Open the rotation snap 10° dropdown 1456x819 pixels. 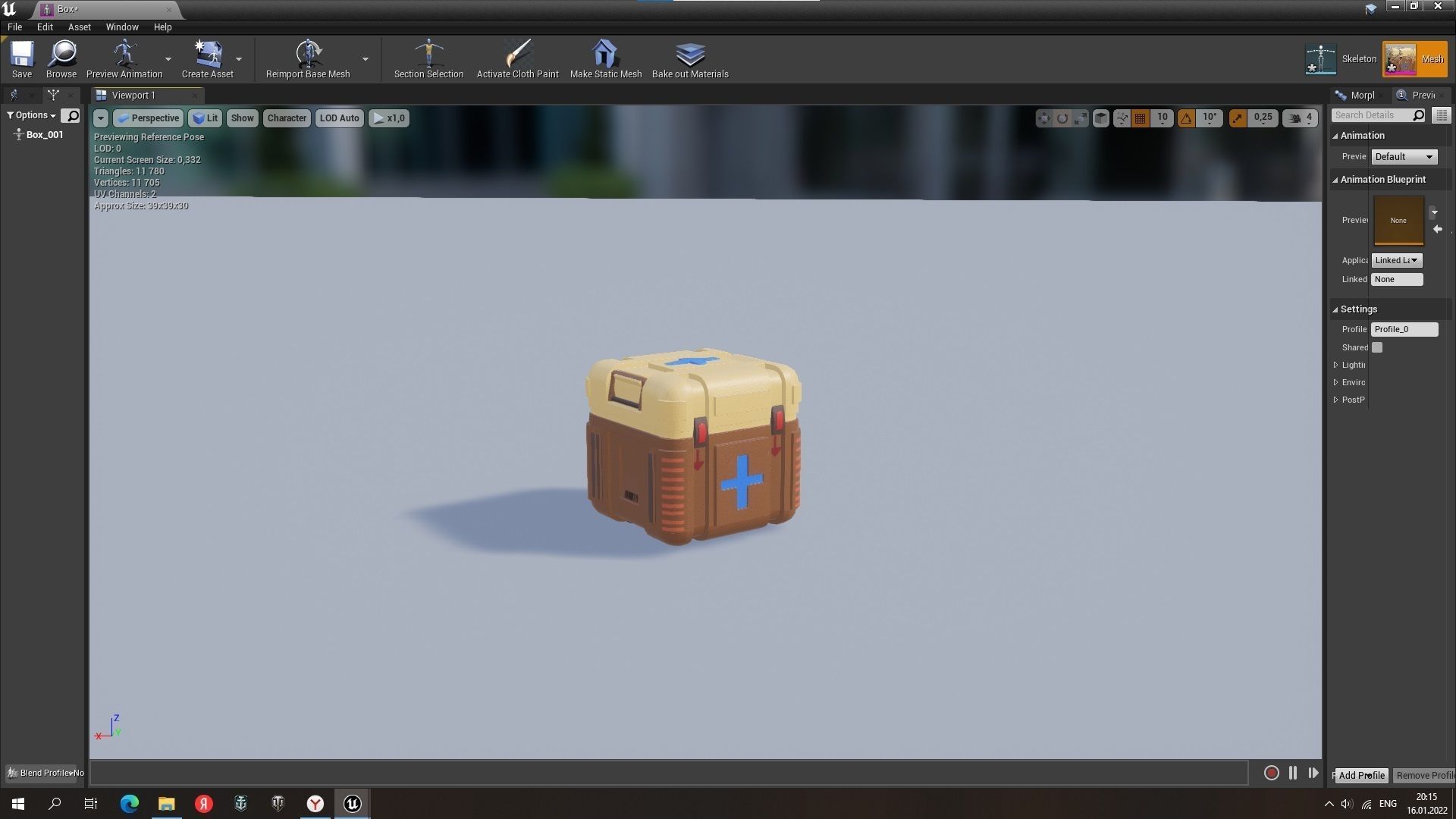coord(1210,118)
